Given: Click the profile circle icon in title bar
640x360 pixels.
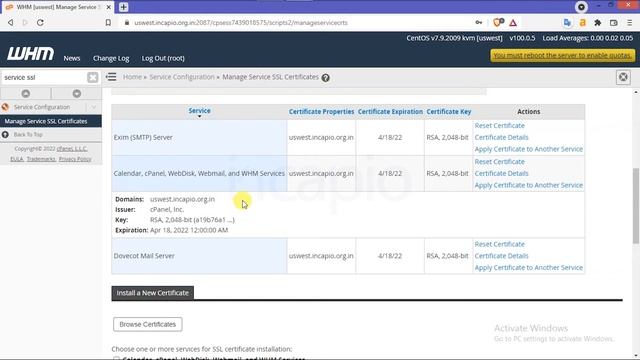Looking at the screenshot, I should (582, 7).
